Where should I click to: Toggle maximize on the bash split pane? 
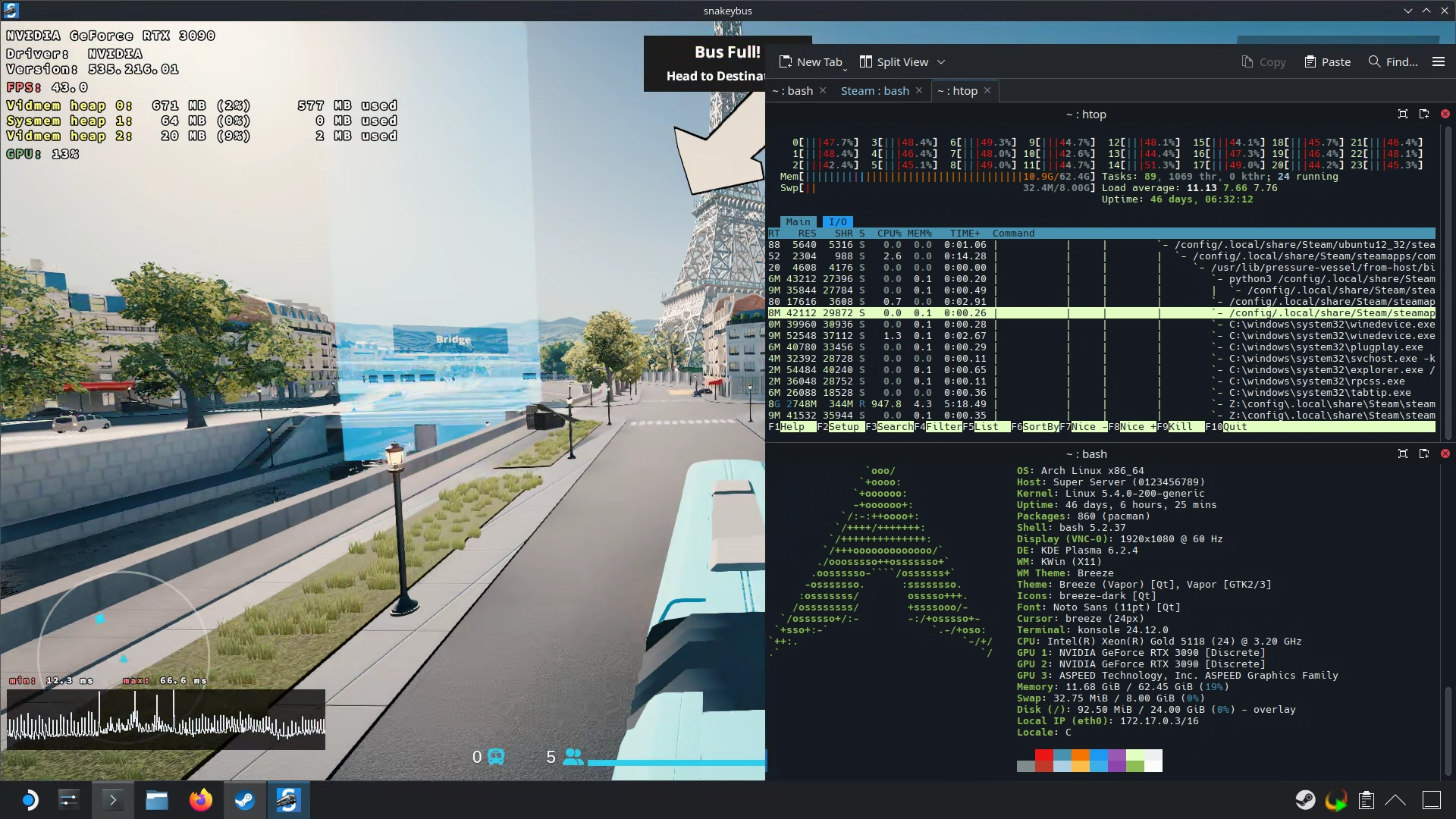pyautogui.click(x=1403, y=453)
